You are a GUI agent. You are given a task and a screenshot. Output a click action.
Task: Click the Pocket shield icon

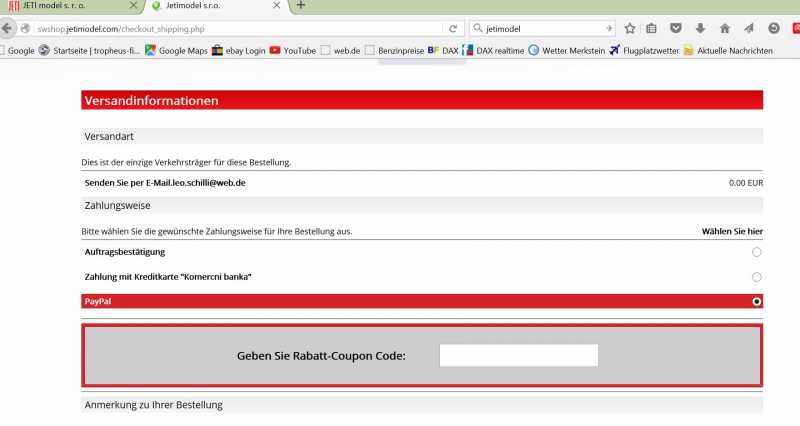[676, 29]
